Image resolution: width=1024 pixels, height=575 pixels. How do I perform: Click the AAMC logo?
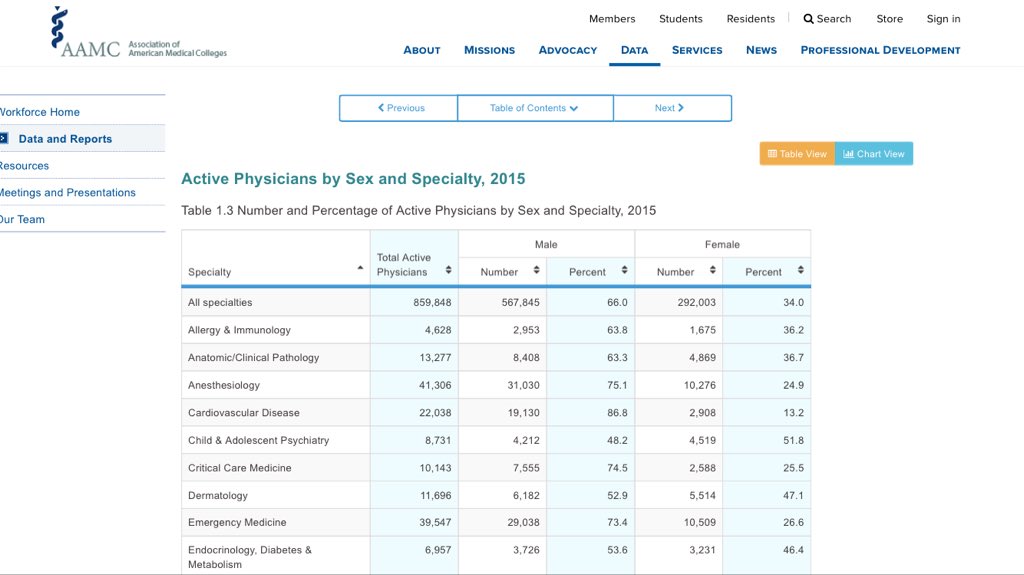pos(138,32)
